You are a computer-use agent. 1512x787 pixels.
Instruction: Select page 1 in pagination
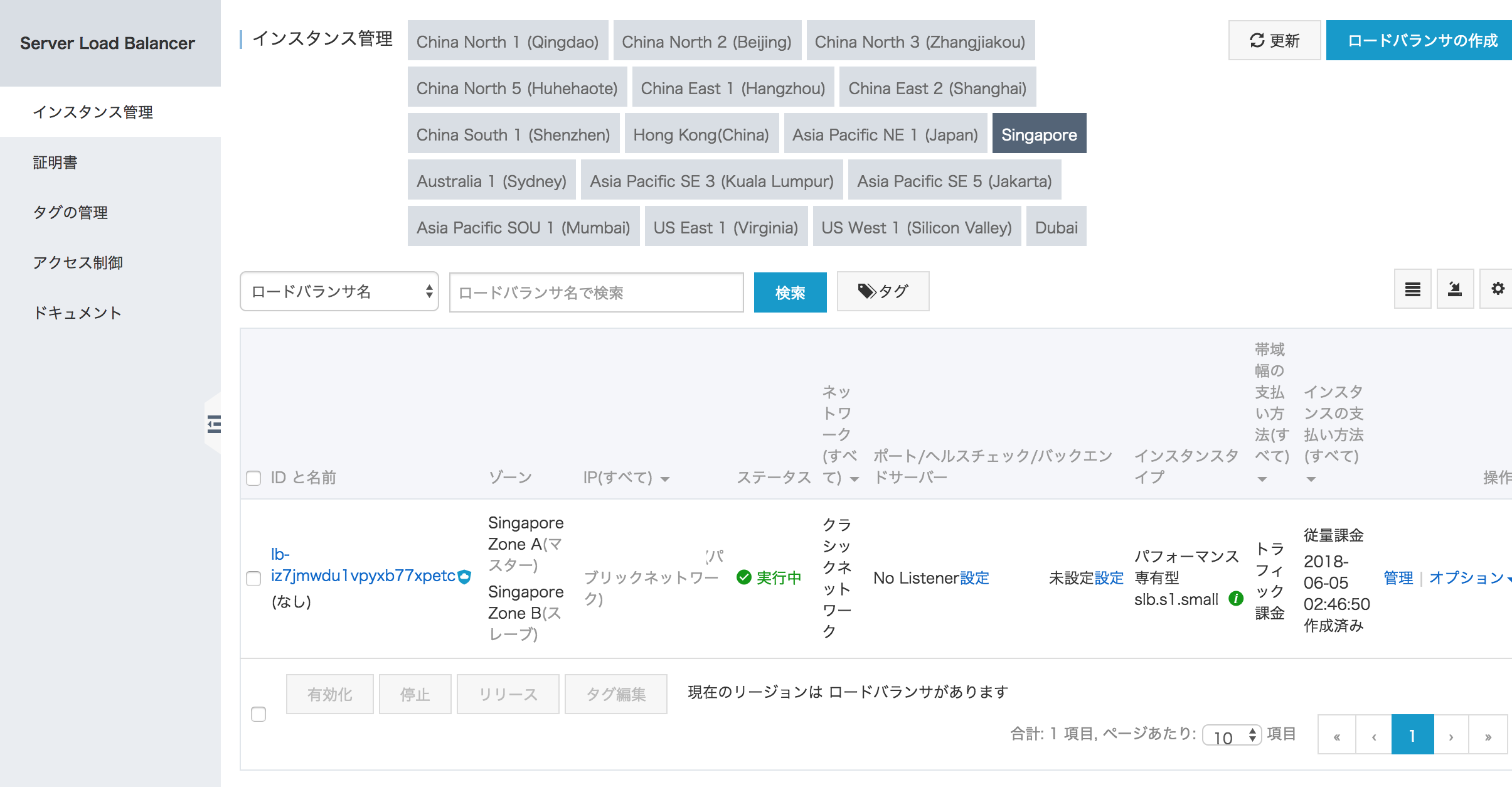(x=1412, y=734)
